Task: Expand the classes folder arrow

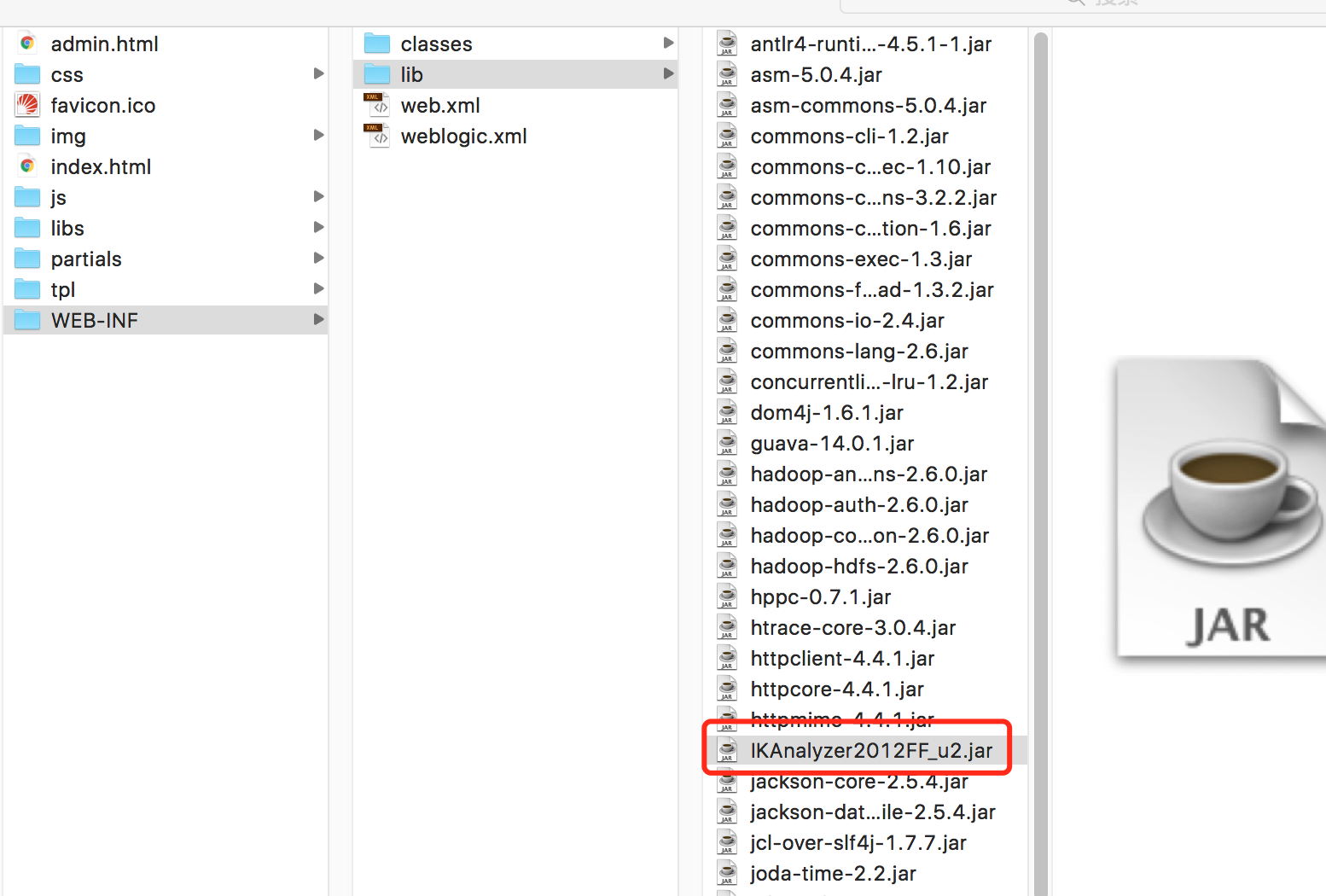Action: pyautogui.click(x=668, y=43)
